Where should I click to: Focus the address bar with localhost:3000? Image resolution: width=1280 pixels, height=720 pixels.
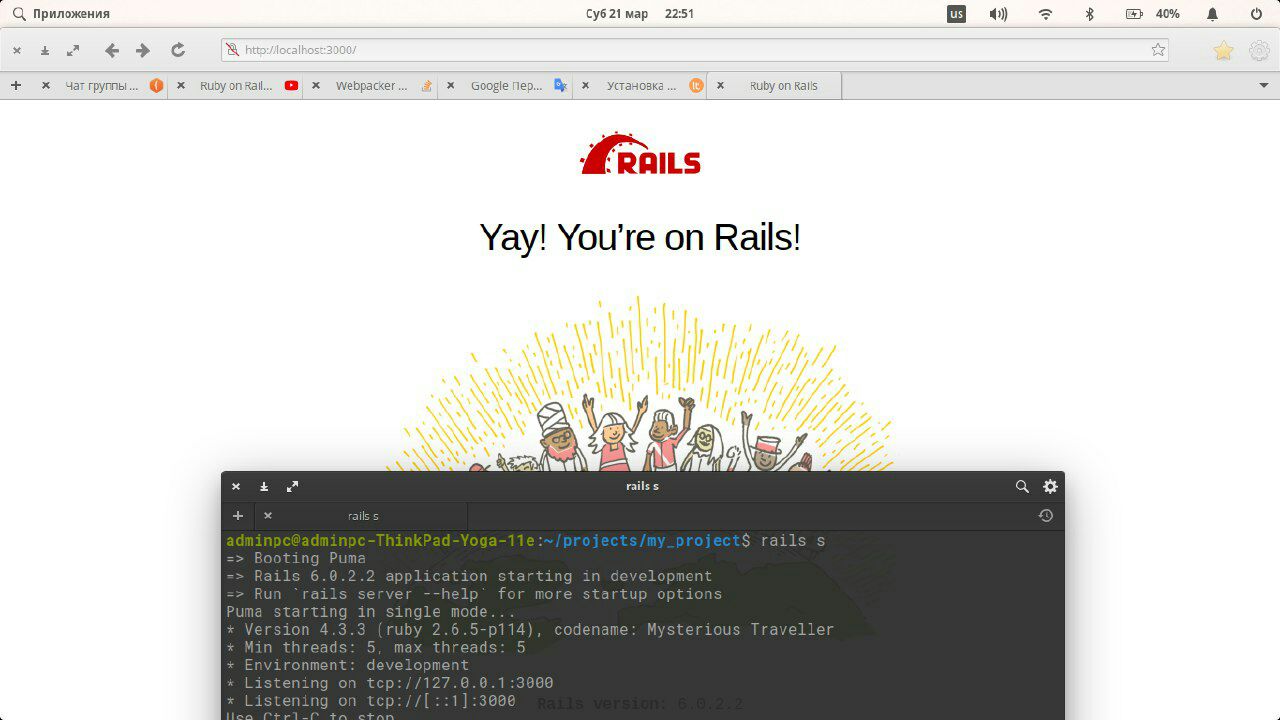tap(695, 50)
